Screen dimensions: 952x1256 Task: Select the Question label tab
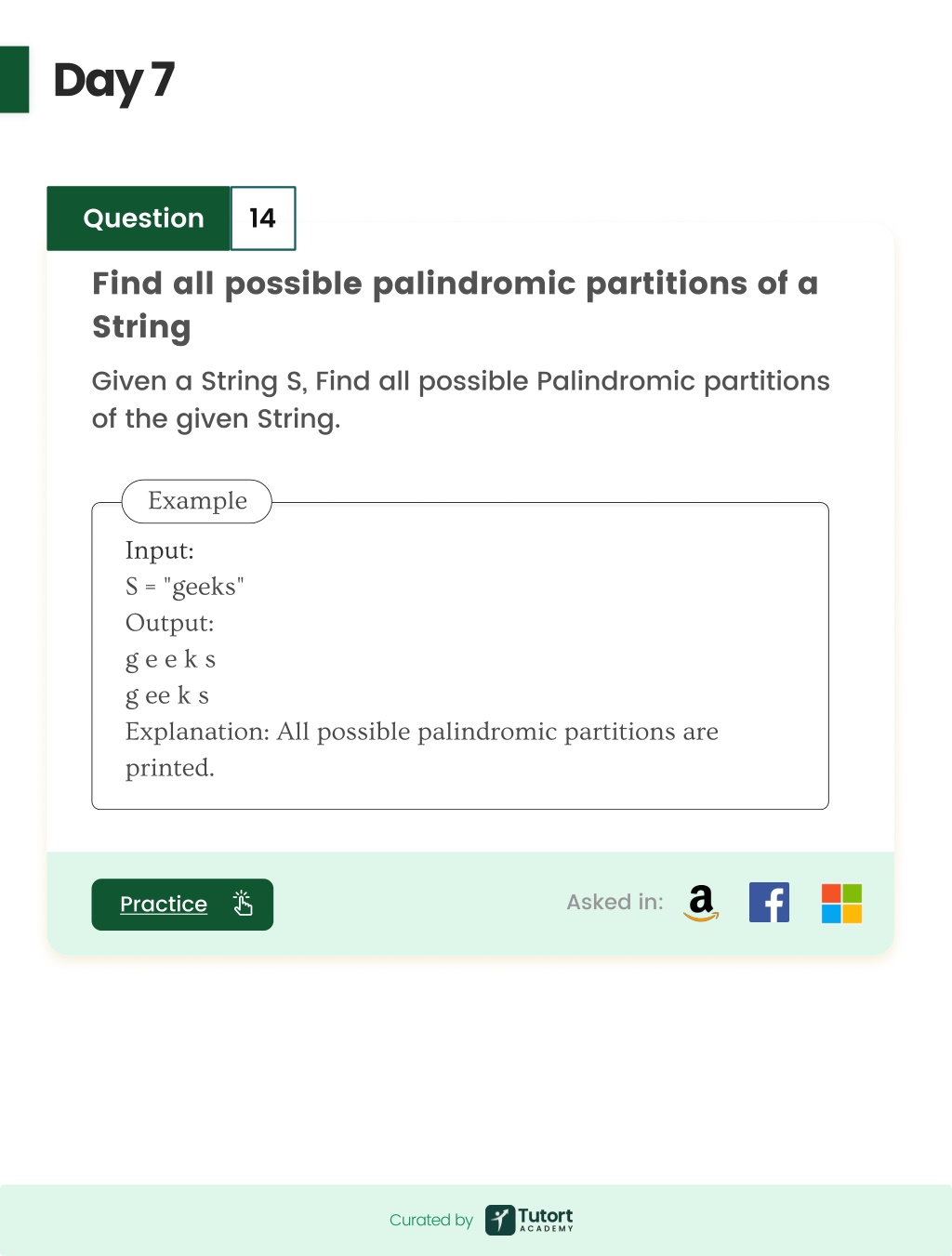139,218
